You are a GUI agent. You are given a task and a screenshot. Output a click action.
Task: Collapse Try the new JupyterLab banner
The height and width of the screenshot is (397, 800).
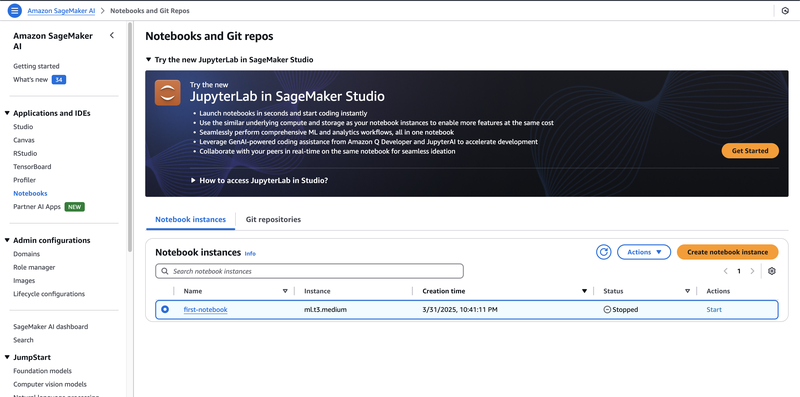tap(148, 60)
